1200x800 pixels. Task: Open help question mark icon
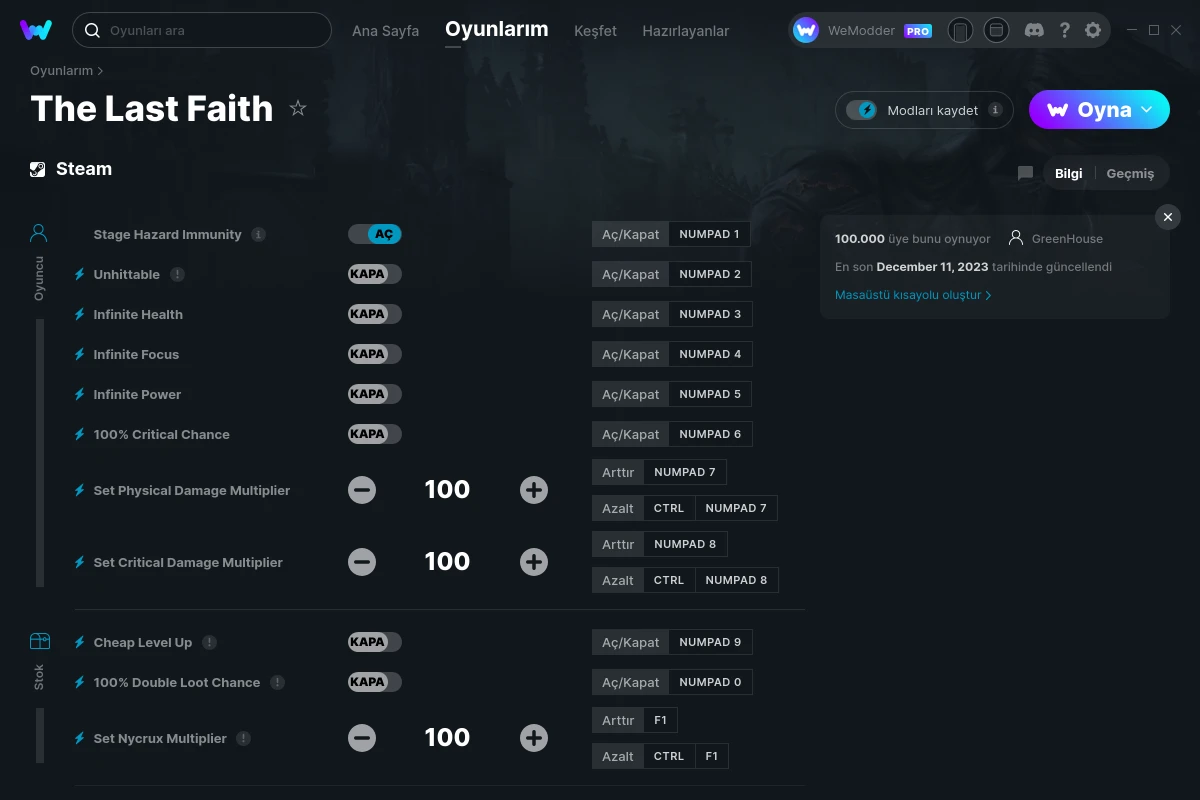(x=1064, y=30)
